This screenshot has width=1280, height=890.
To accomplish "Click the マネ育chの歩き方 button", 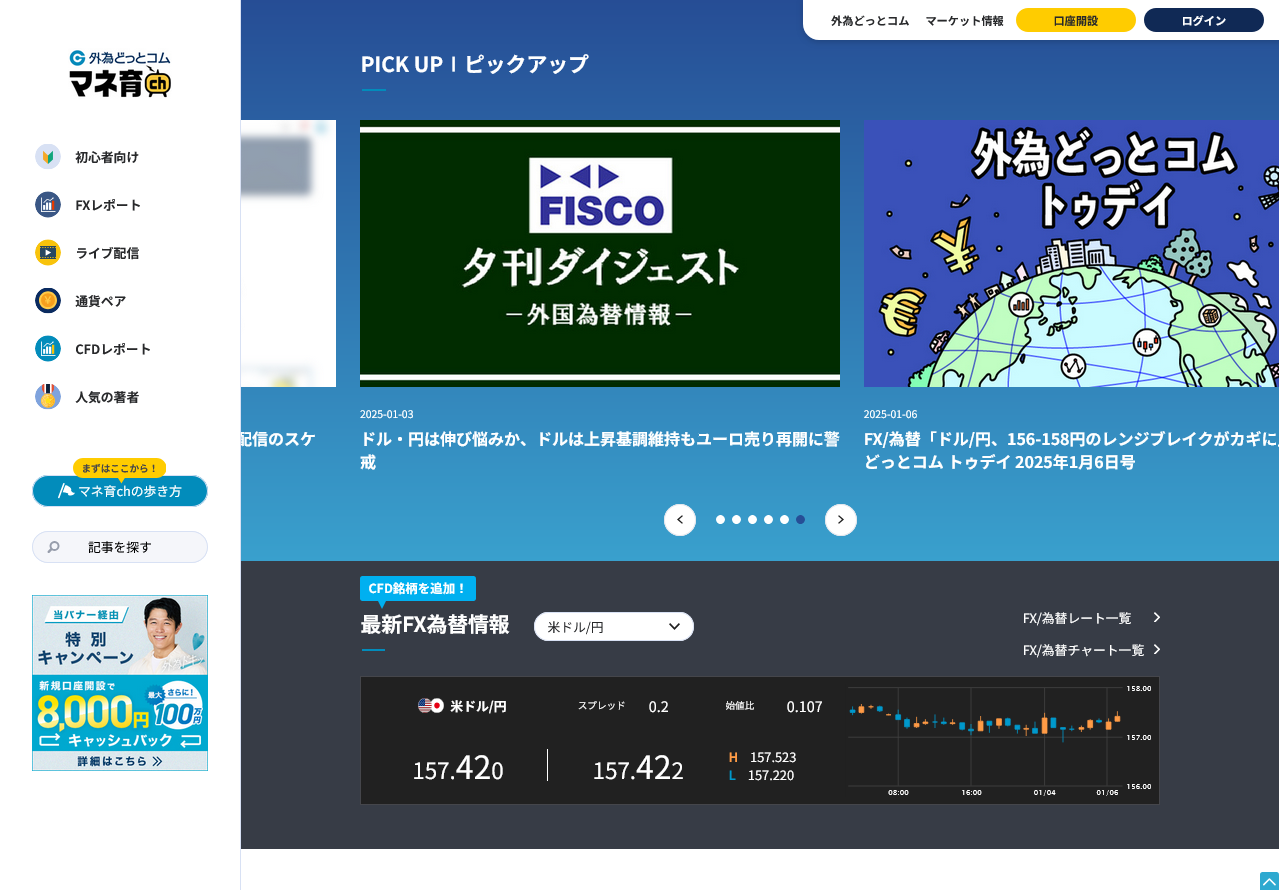I will click(120, 491).
